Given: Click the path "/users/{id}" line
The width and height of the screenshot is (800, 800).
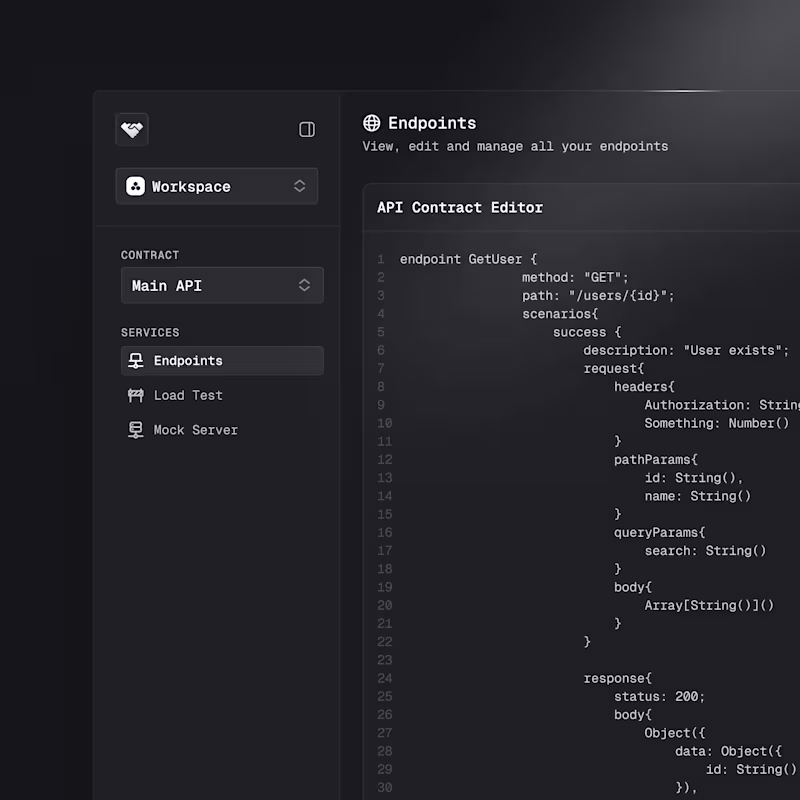Looking at the screenshot, I should point(597,296).
